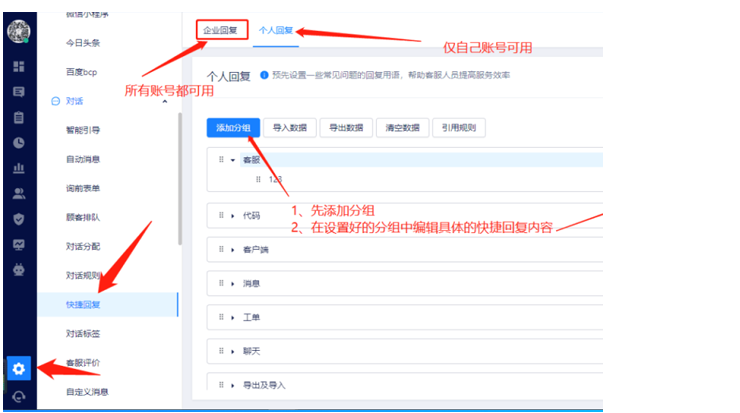740x413 pixels.
Task: Expand the 代码 group
Action: [232, 215]
